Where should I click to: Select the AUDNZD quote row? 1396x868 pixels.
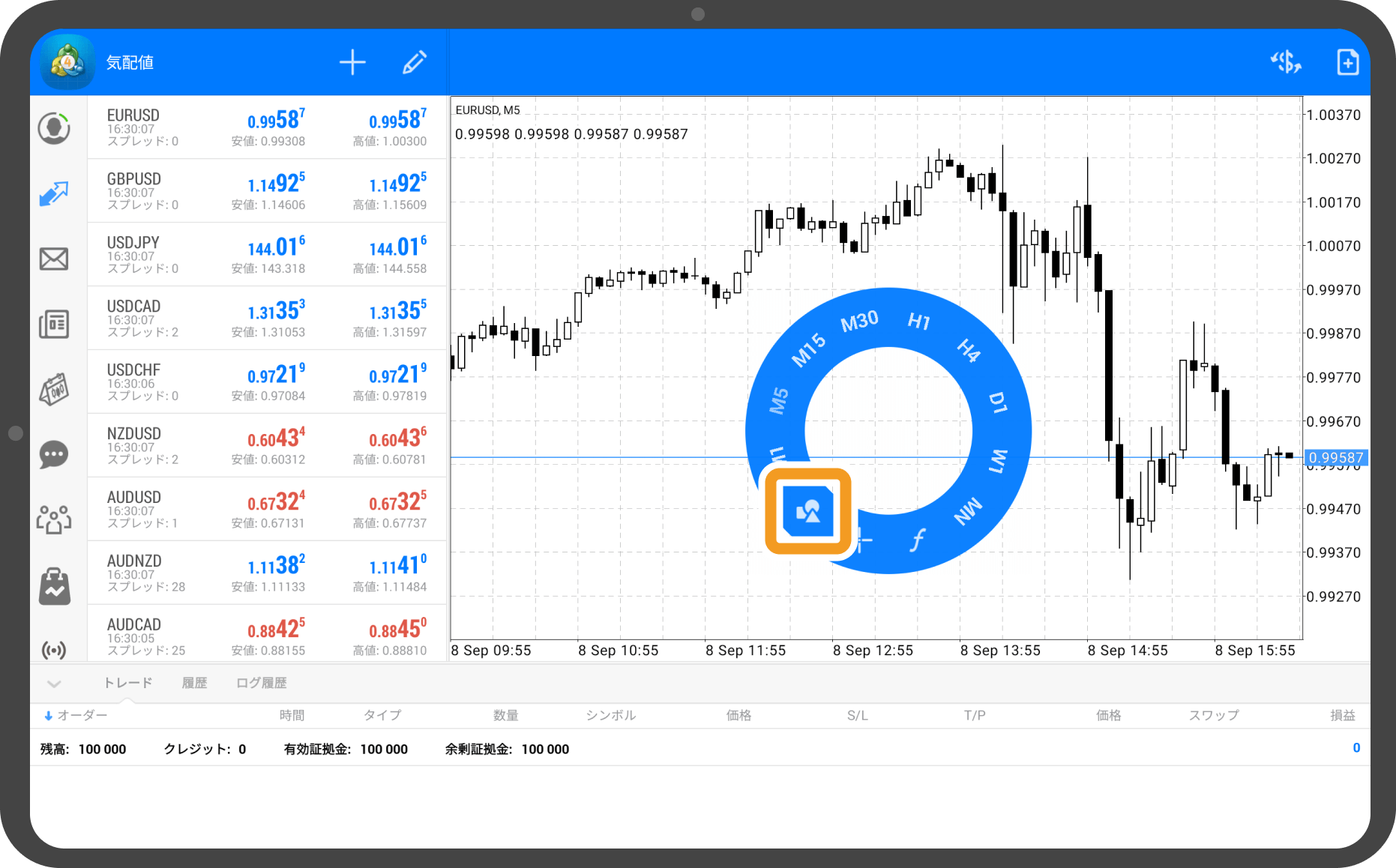click(x=267, y=573)
